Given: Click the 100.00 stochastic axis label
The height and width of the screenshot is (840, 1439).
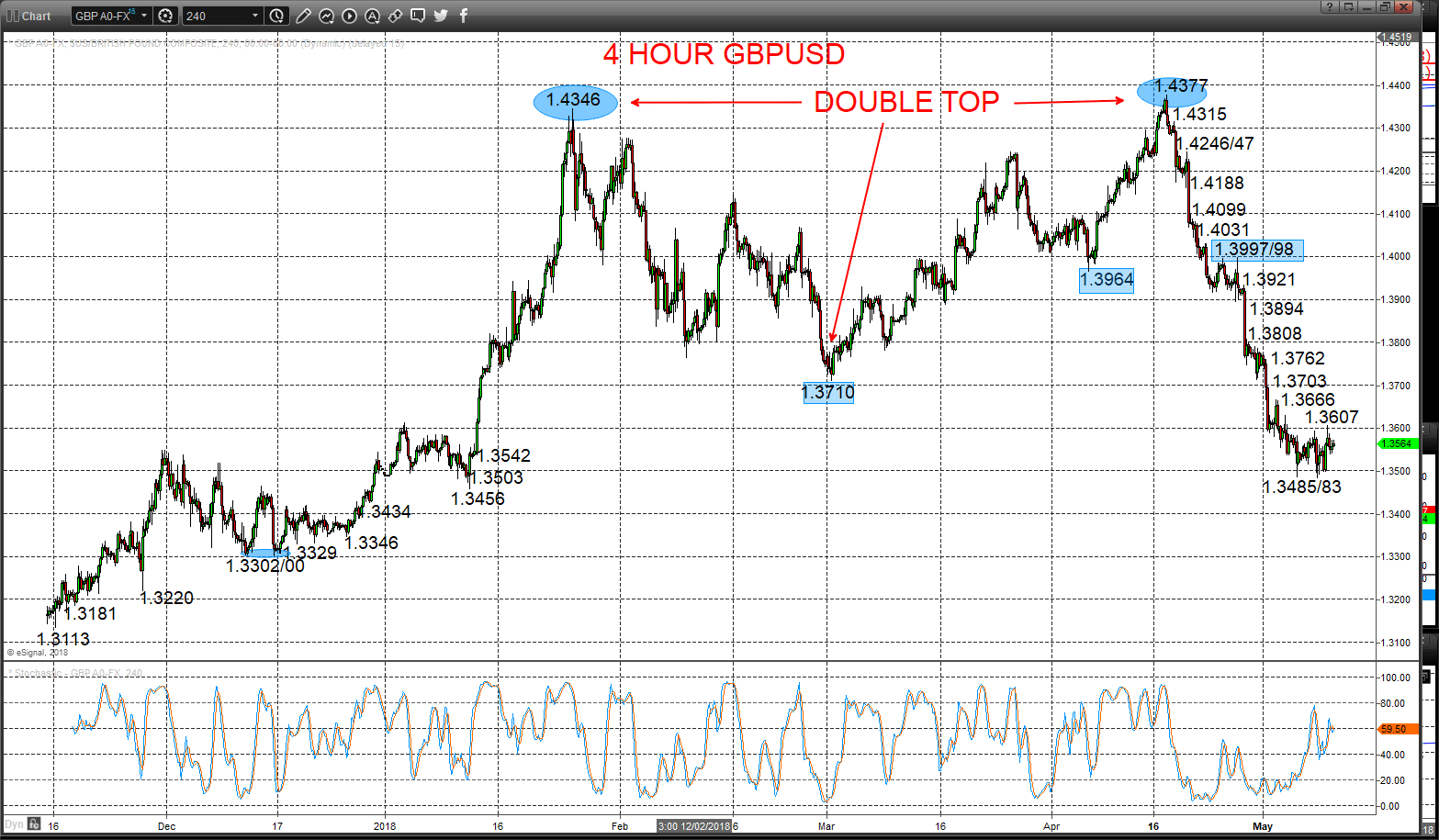Looking at the screenshot, I should pos(1396,678).
